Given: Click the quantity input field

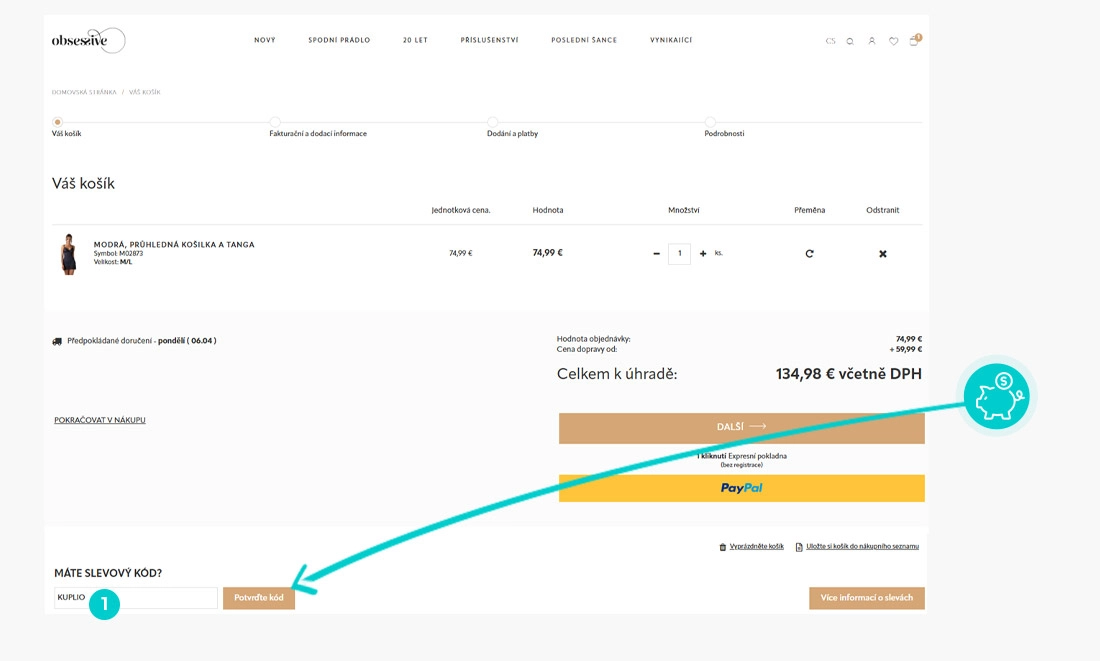Looking at the screenshot, I should coord(679,253).
